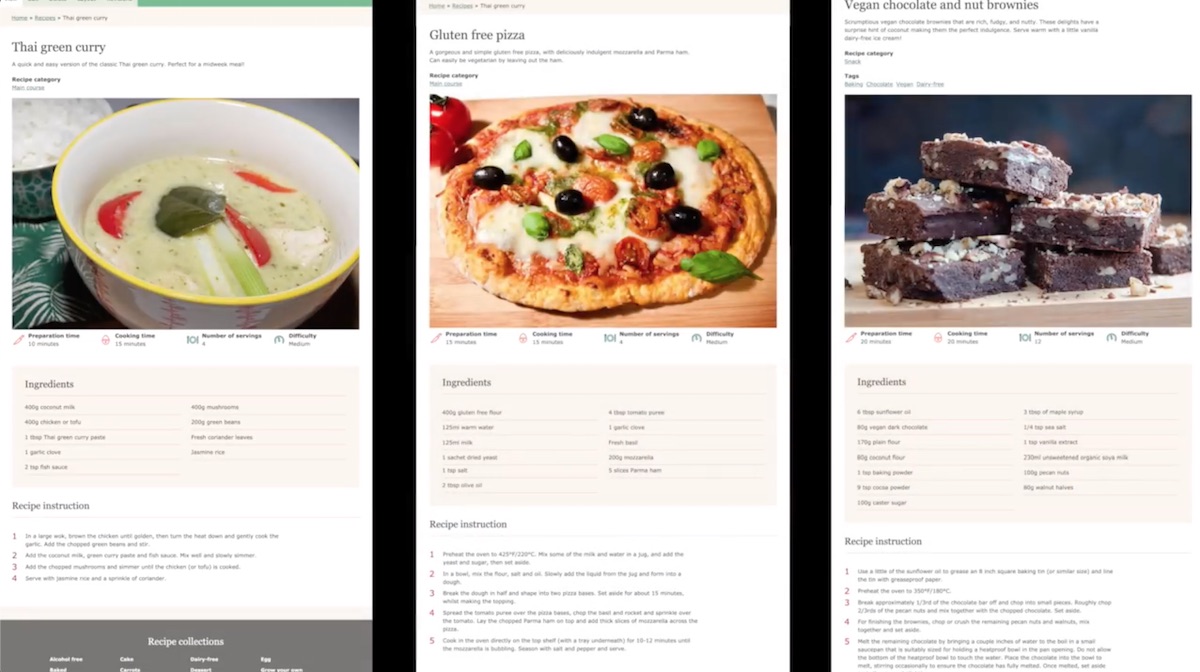
Task: Click preparation time icon under pizza photo
Action: tap(436, 338)
